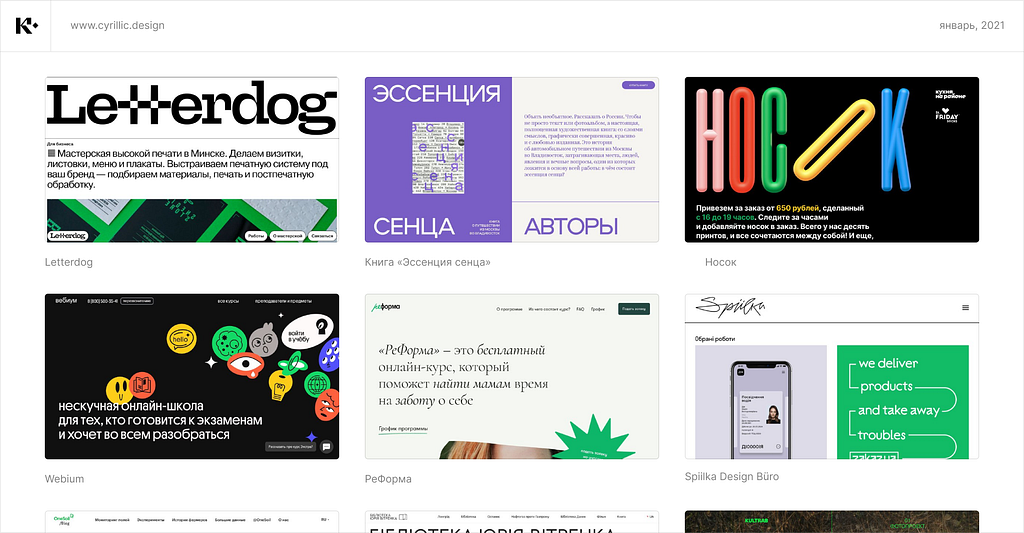Viewport: 1024px width, 533px height.
Task: Open the РеФорма course thumbnail
Action: click(512, 376)
